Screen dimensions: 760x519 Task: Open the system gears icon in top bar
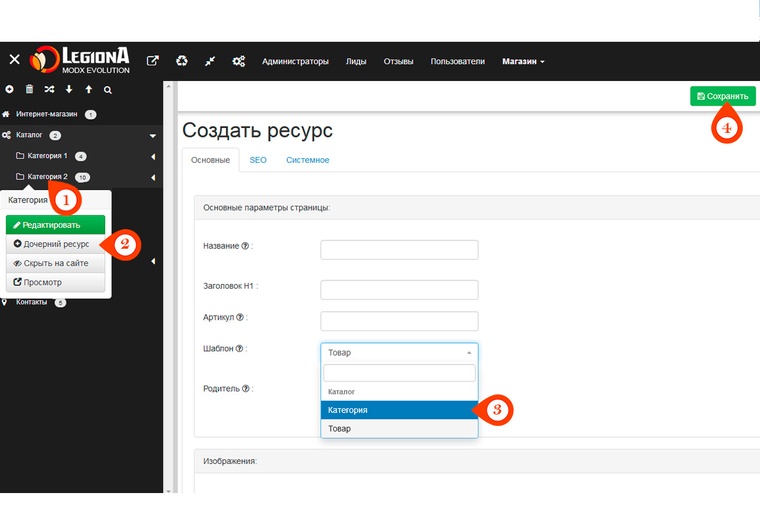pyautogui.click(x=239, y=61)
